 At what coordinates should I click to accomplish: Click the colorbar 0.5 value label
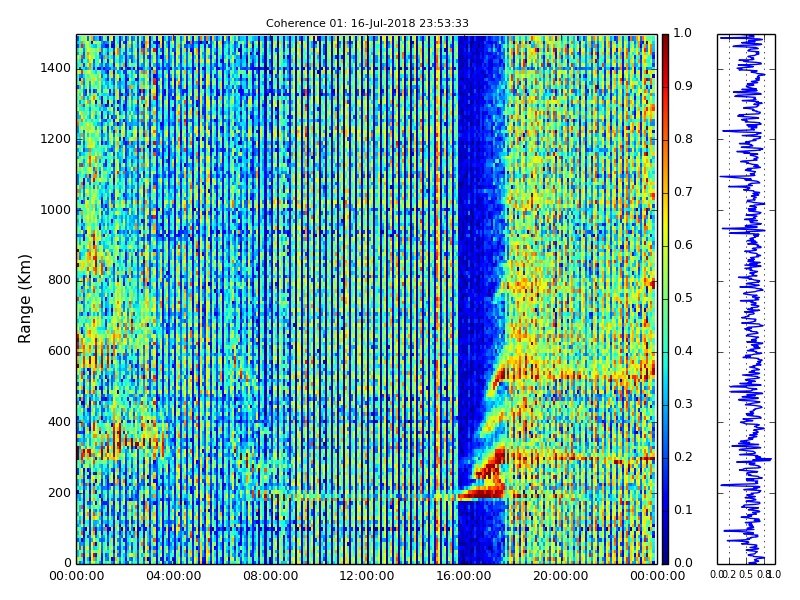point(683,298)
